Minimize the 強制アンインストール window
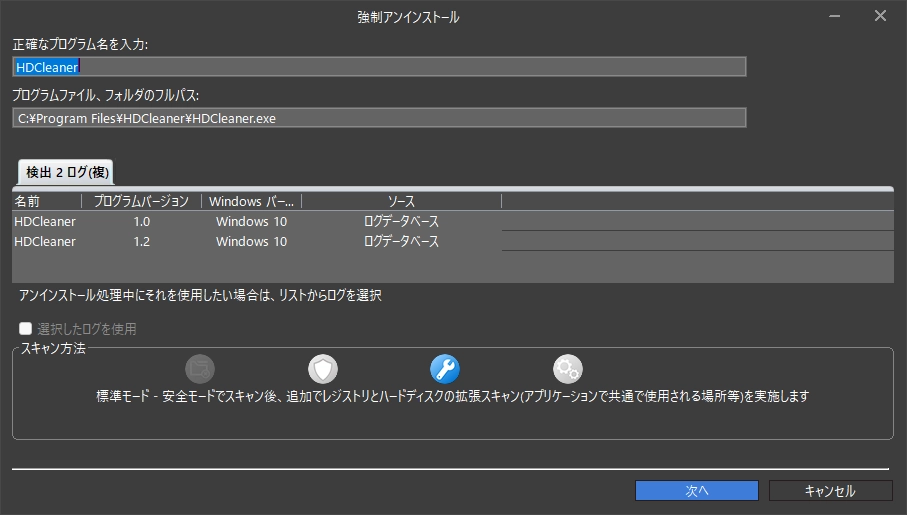The width and height of the screenshot is (907, 515). pos(834,16)
